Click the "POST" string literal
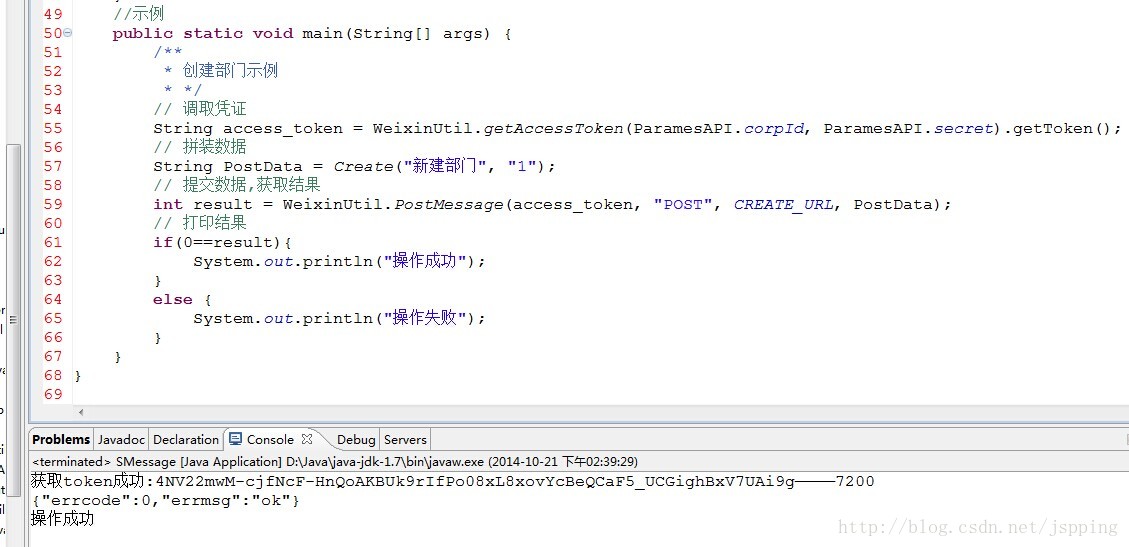 tap(683, 204)
